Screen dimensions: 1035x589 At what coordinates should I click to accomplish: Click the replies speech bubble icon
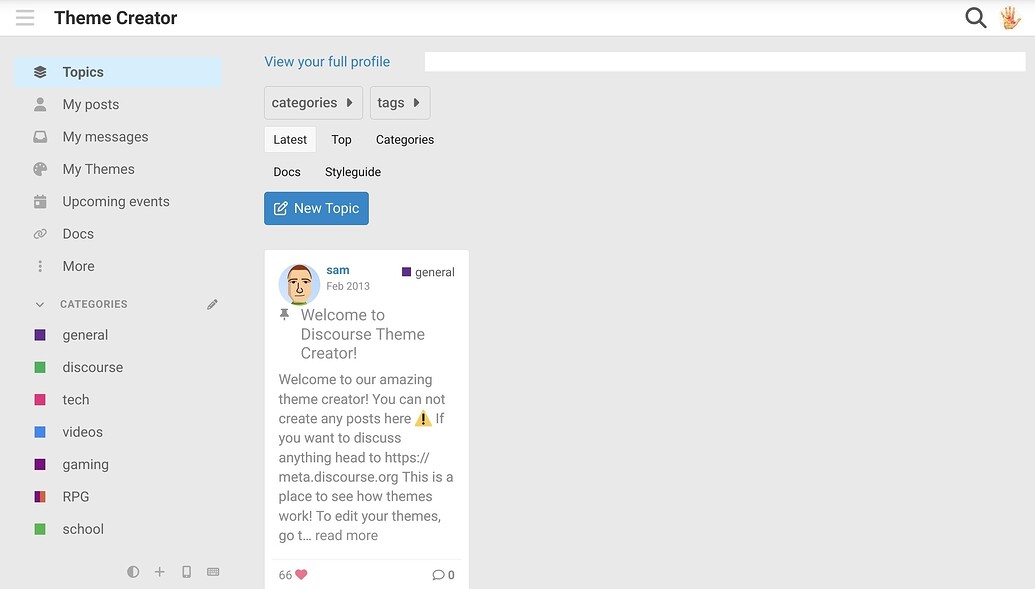click(438, 575)
